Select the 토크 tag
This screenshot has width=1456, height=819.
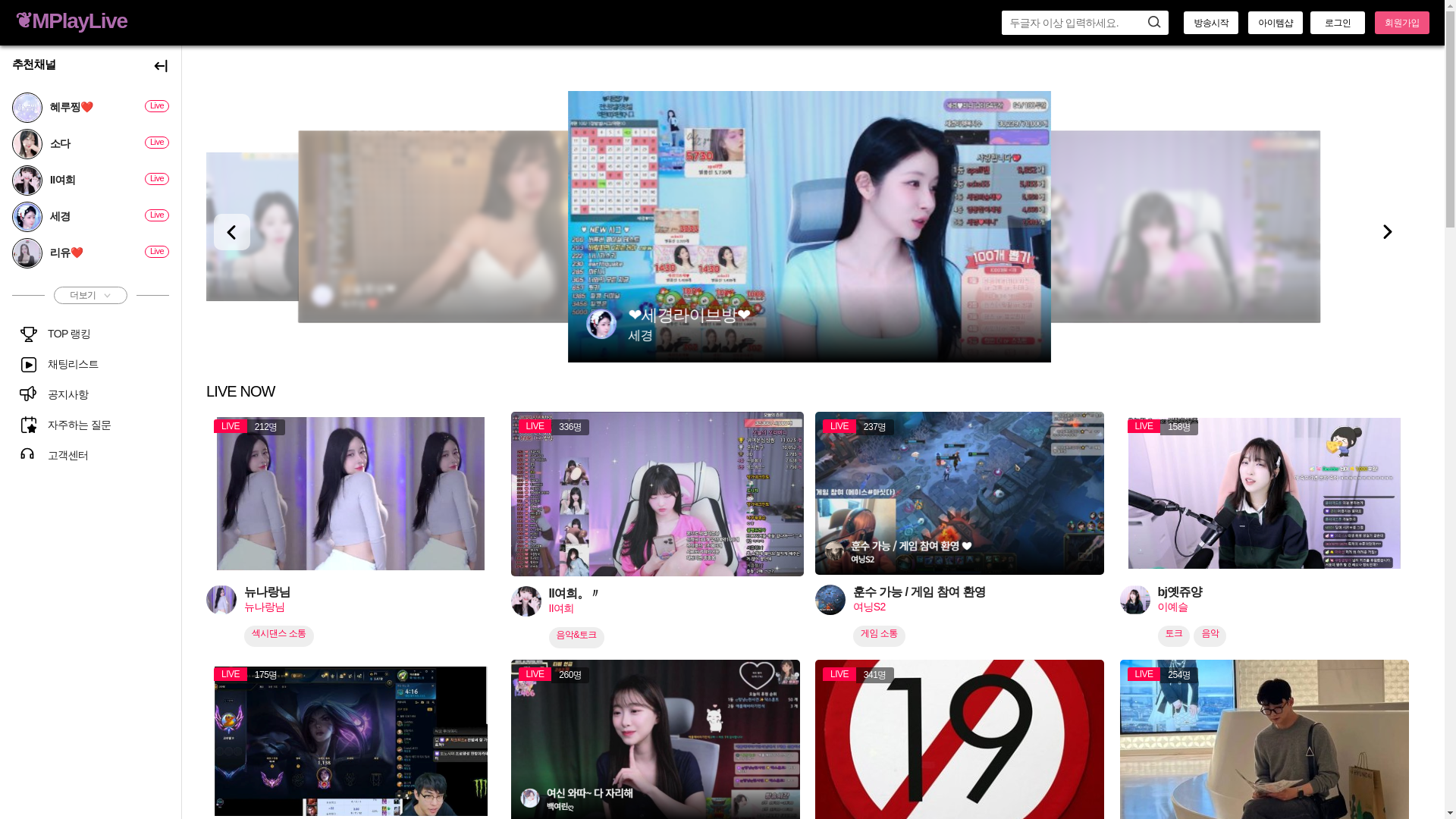pos(1173,635)
